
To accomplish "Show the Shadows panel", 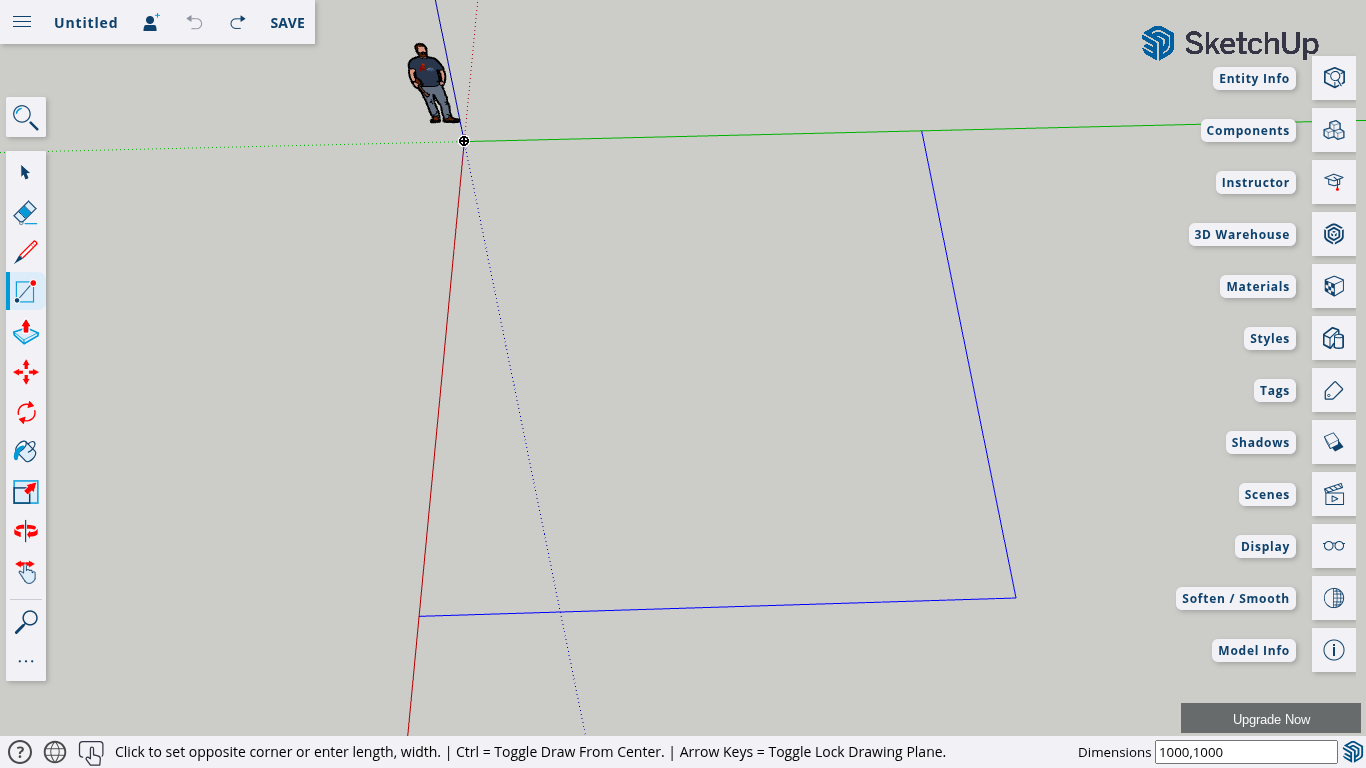I will point(1333,442).
